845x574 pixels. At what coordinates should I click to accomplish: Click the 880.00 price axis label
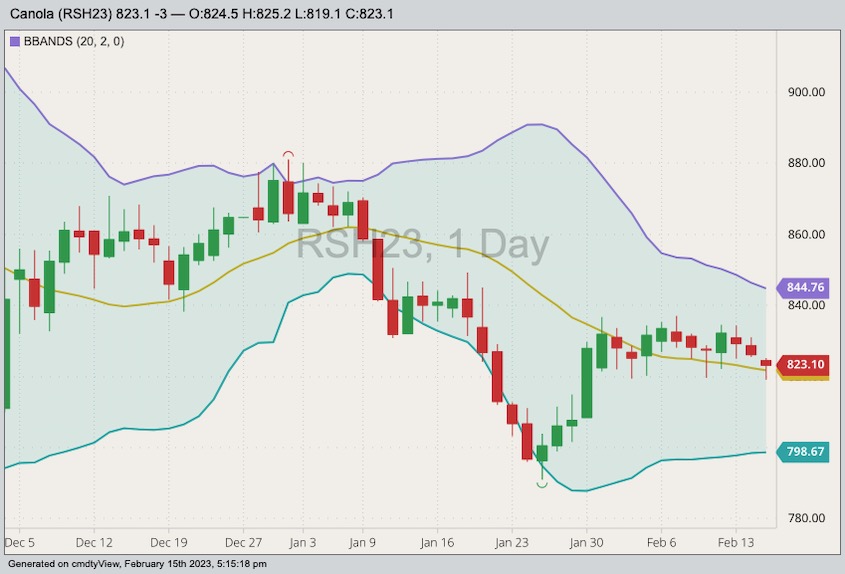coord(806,163)
